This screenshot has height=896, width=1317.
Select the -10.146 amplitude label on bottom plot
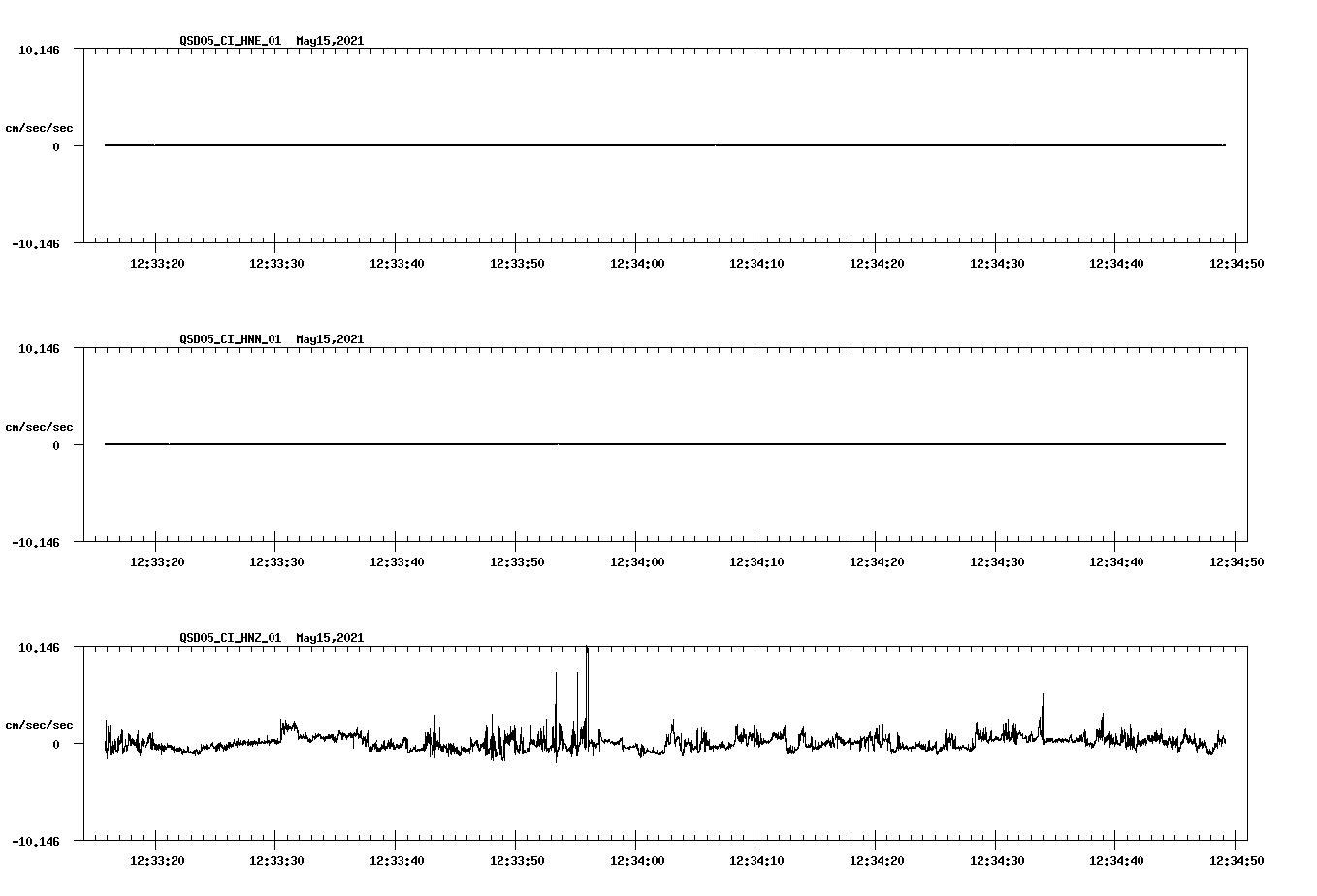coord(35,840)
